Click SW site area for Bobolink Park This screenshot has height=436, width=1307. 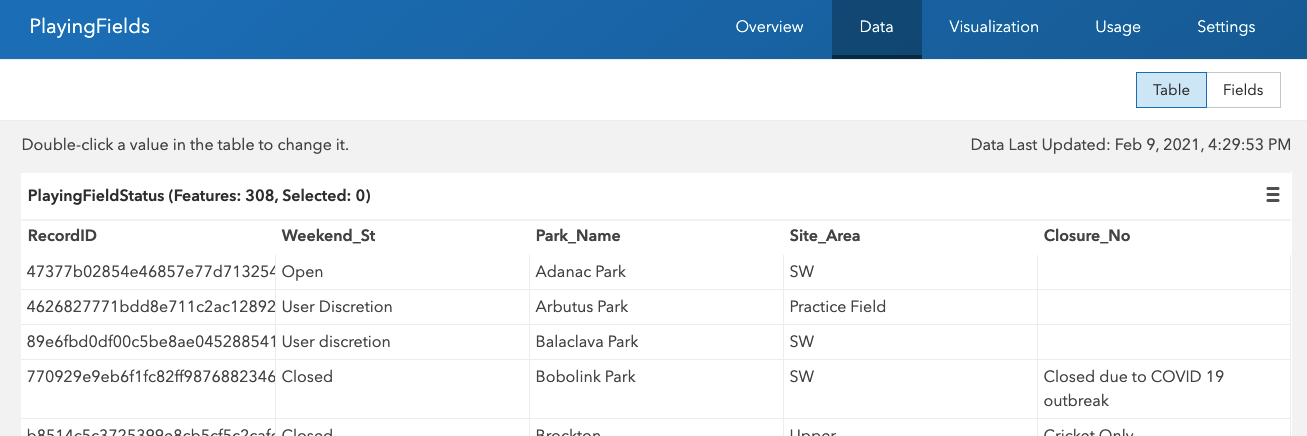[911, 389]
